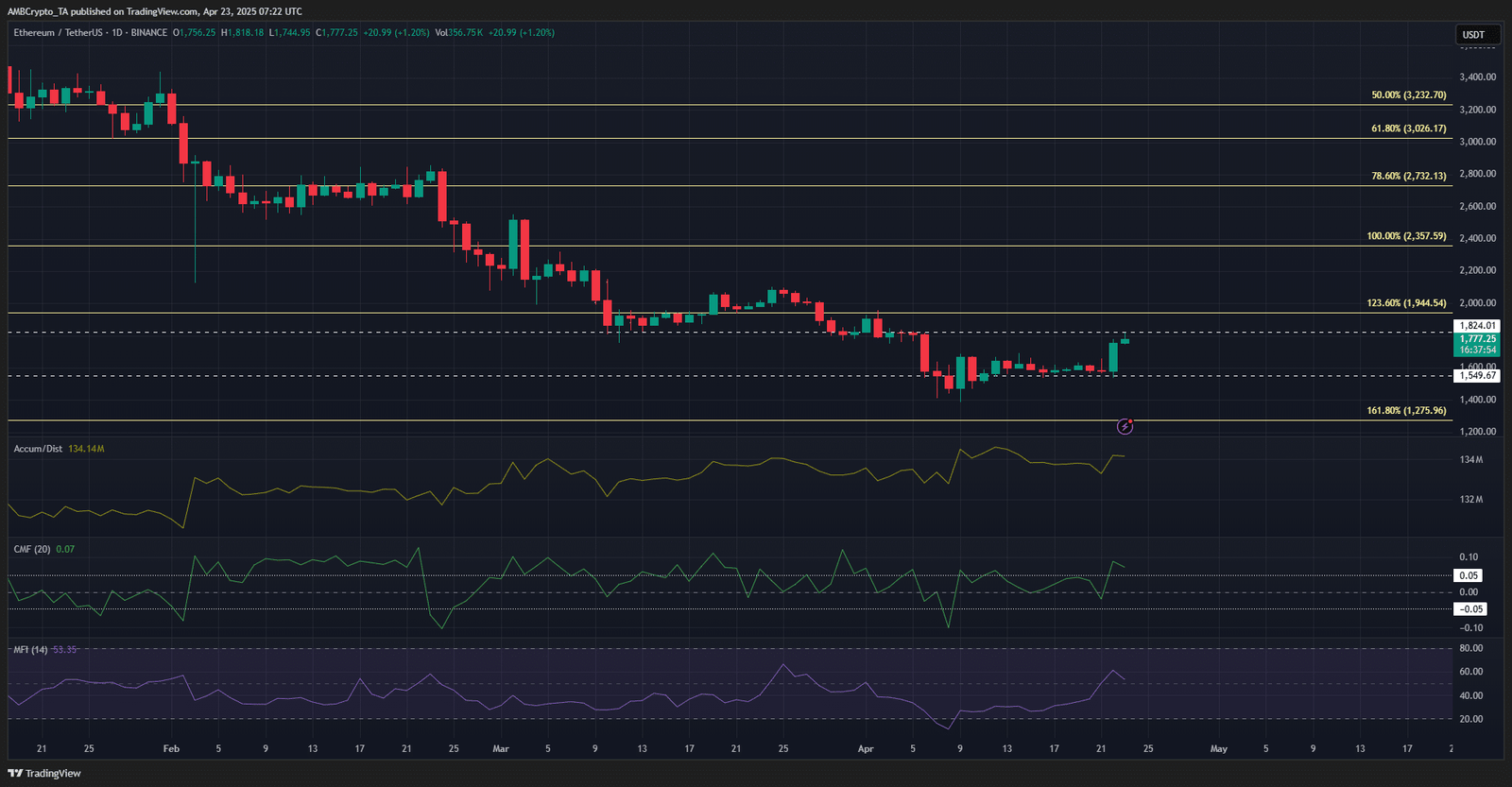
Task: Click the CMF 0.05 level tag
Action: click(1469, 575)
